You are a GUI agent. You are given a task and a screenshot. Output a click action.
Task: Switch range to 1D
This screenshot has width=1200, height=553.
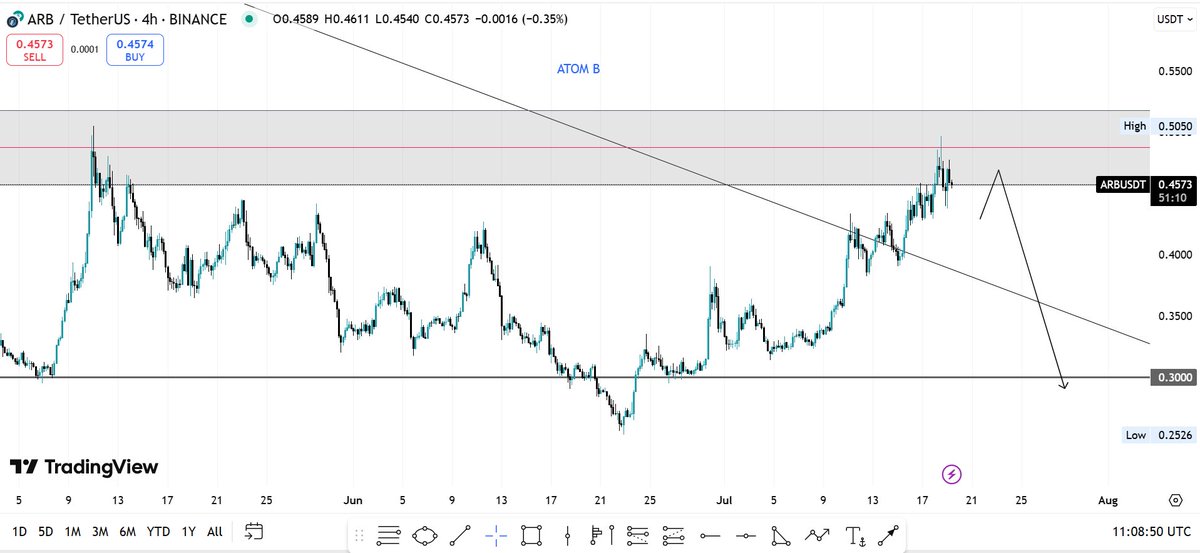(20, 532)
